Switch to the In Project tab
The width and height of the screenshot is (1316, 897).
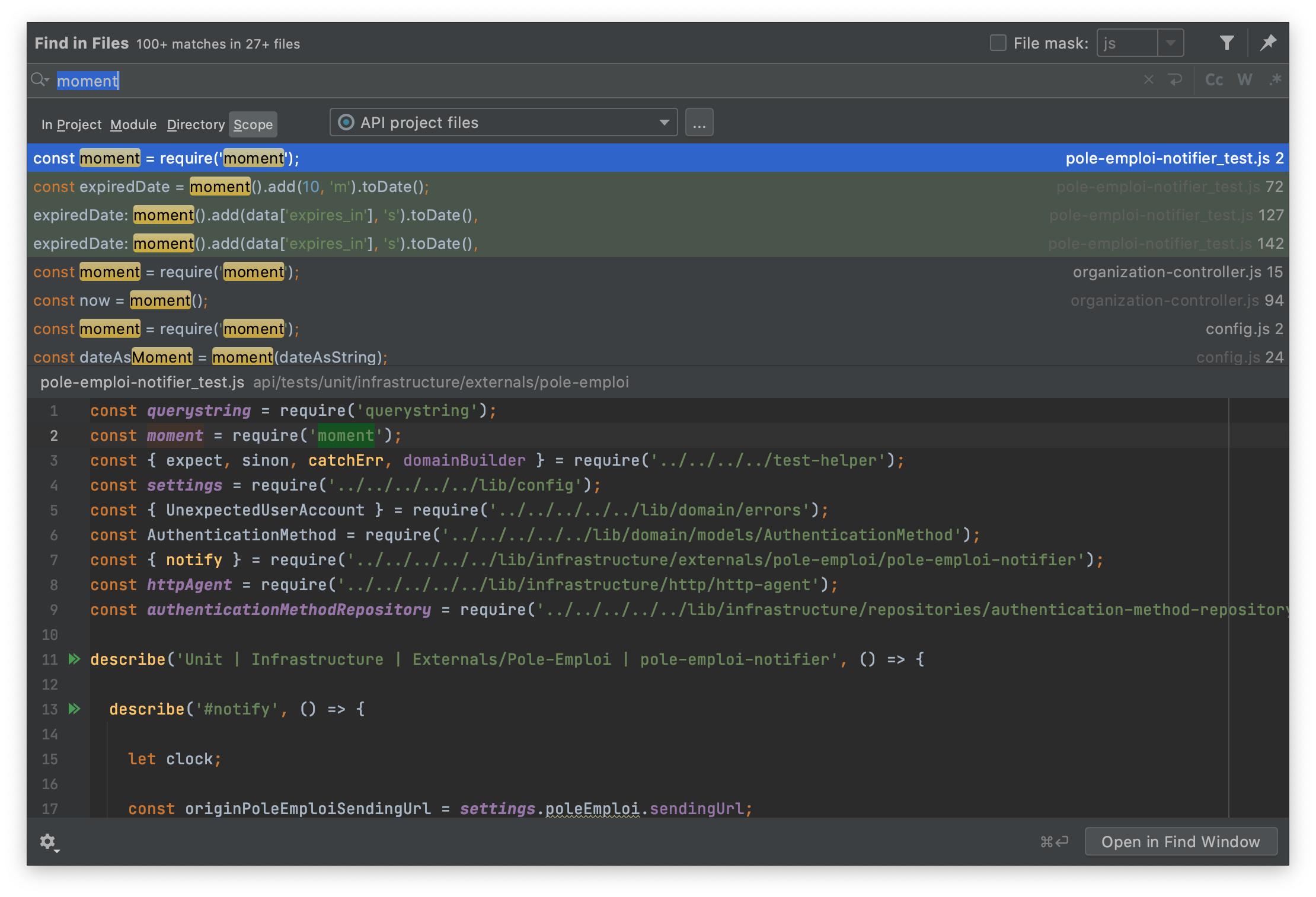click(71, 125)
